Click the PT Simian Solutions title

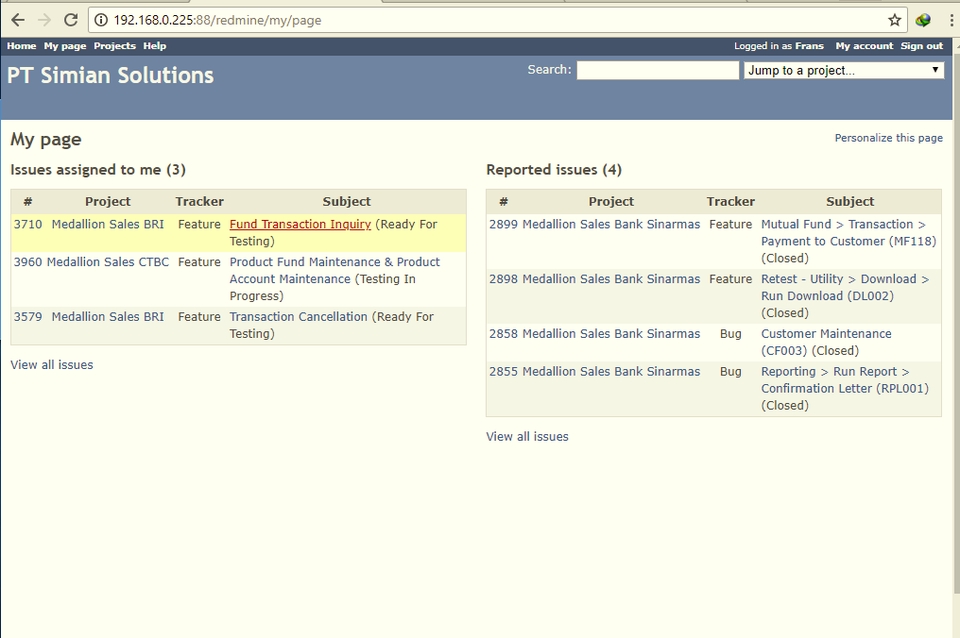click(x=110, y=75)
